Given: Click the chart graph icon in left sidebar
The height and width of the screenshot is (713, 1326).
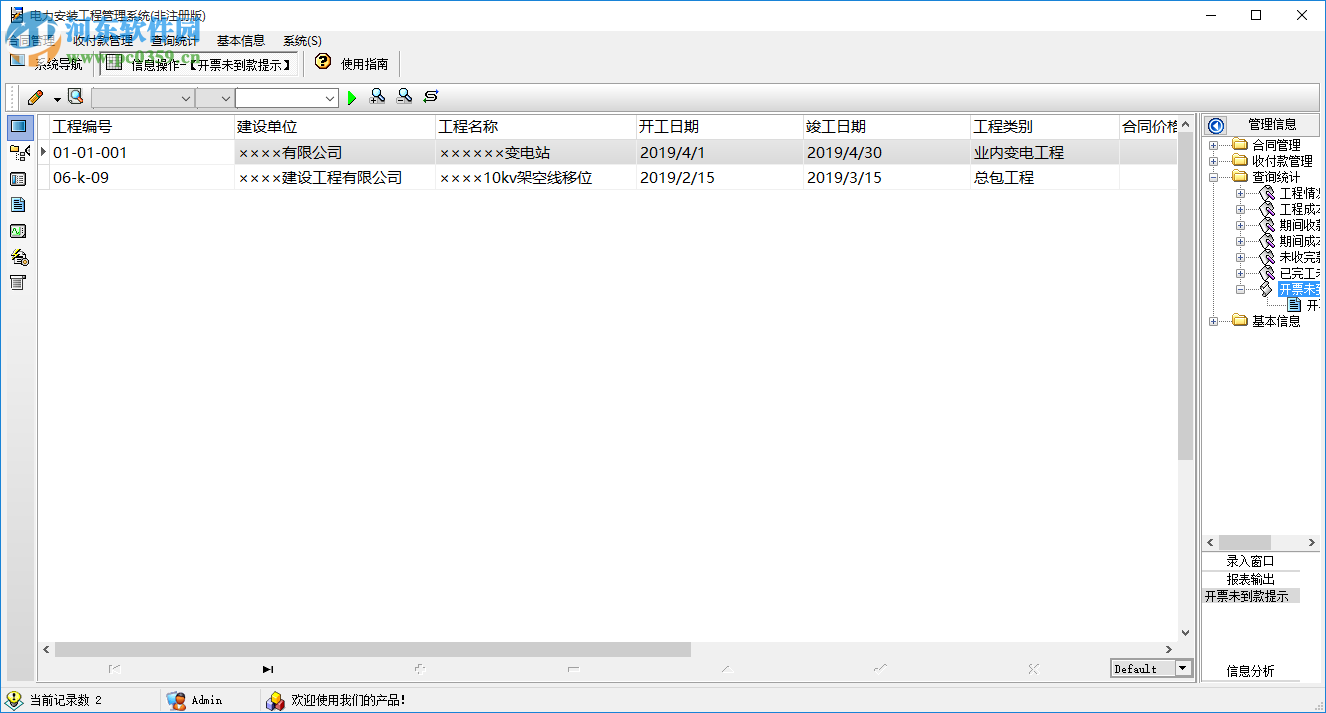Looking at the screenshot, I should [x=18, y=231].
